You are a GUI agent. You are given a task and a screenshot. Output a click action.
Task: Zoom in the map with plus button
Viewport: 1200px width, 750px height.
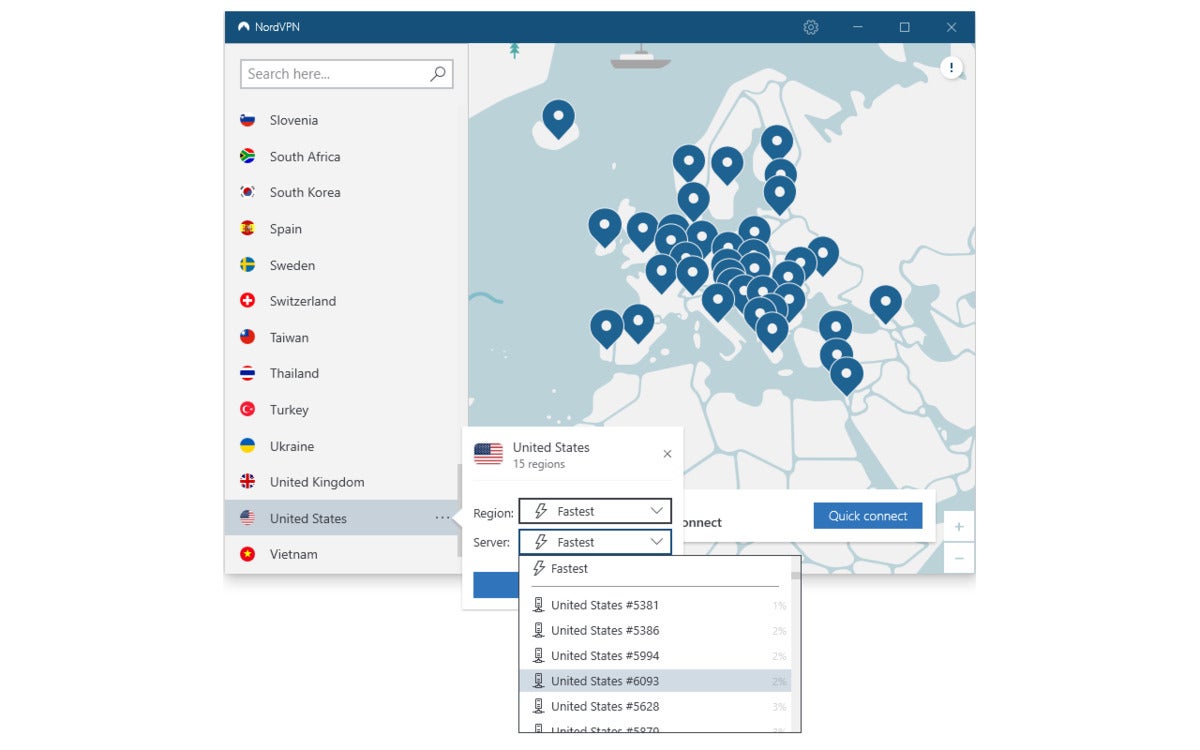click(959, 527)
